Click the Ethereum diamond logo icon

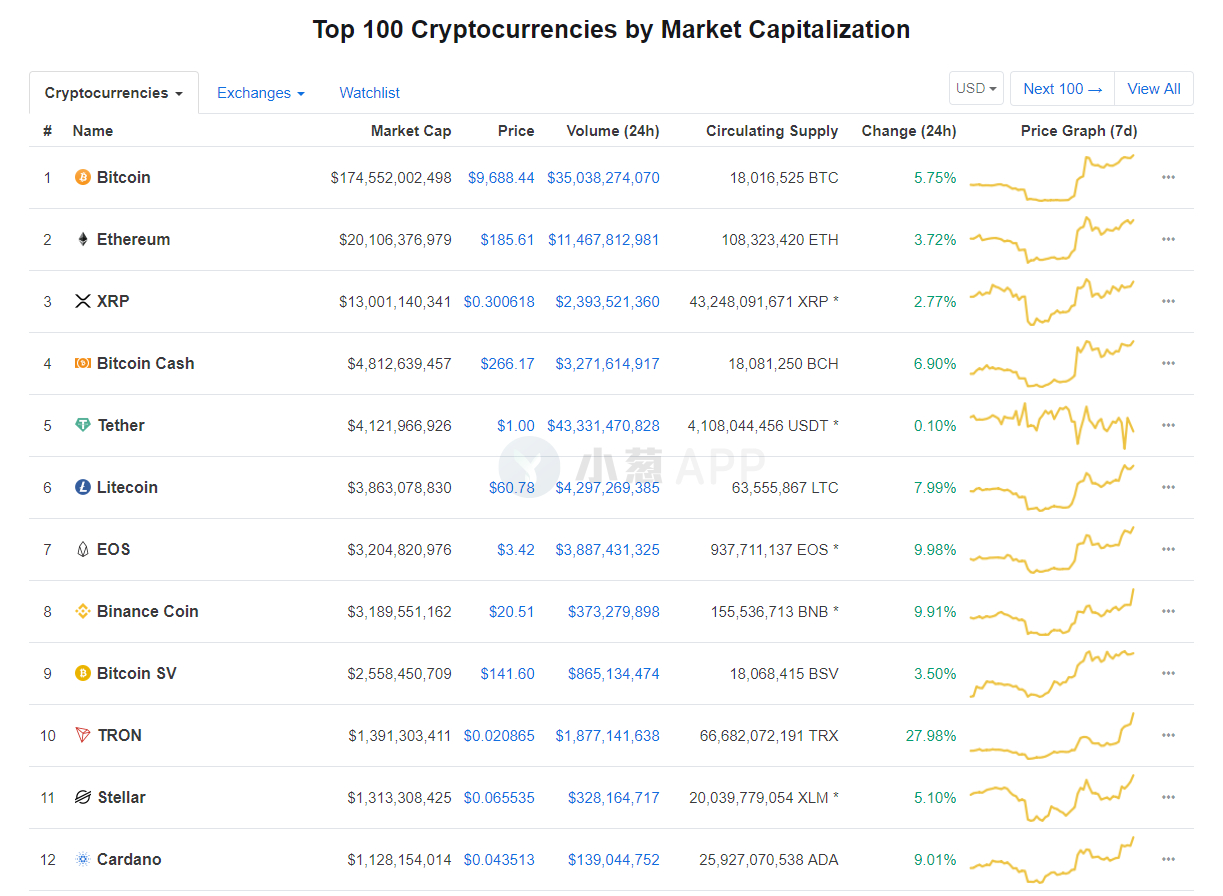click(x=83, y=240)
